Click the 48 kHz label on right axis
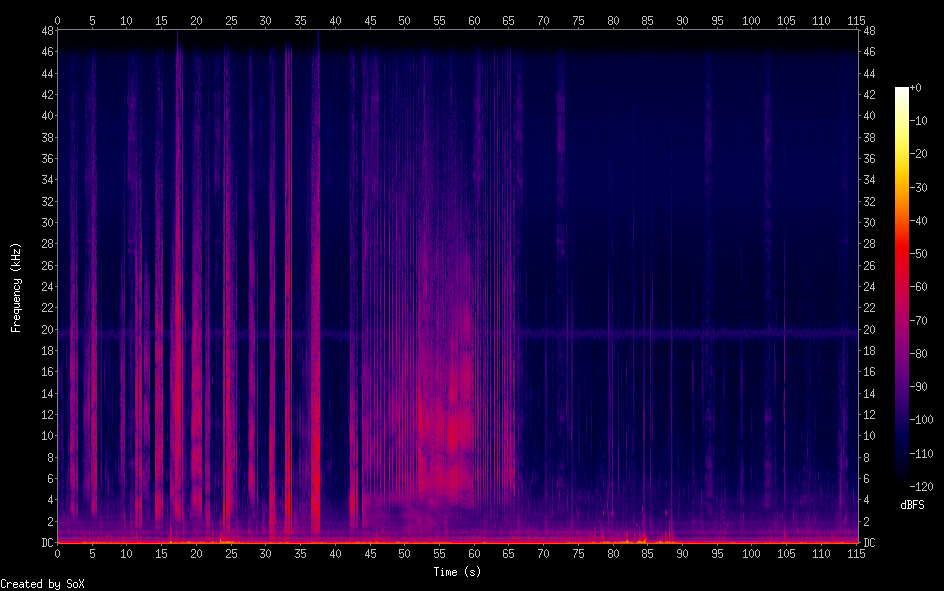Image resolution: width=944 pixels, height=591 pixels. (x=868, y=31)
